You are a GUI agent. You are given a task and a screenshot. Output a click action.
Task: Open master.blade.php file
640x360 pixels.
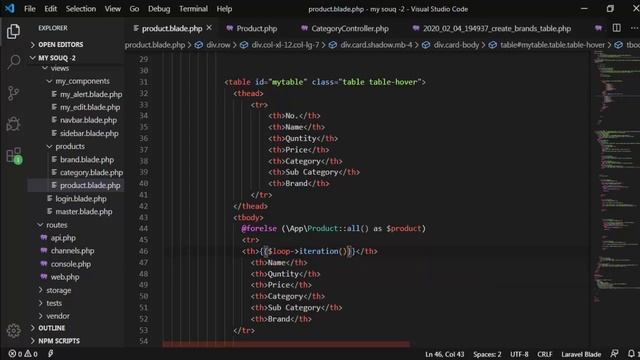84,211
